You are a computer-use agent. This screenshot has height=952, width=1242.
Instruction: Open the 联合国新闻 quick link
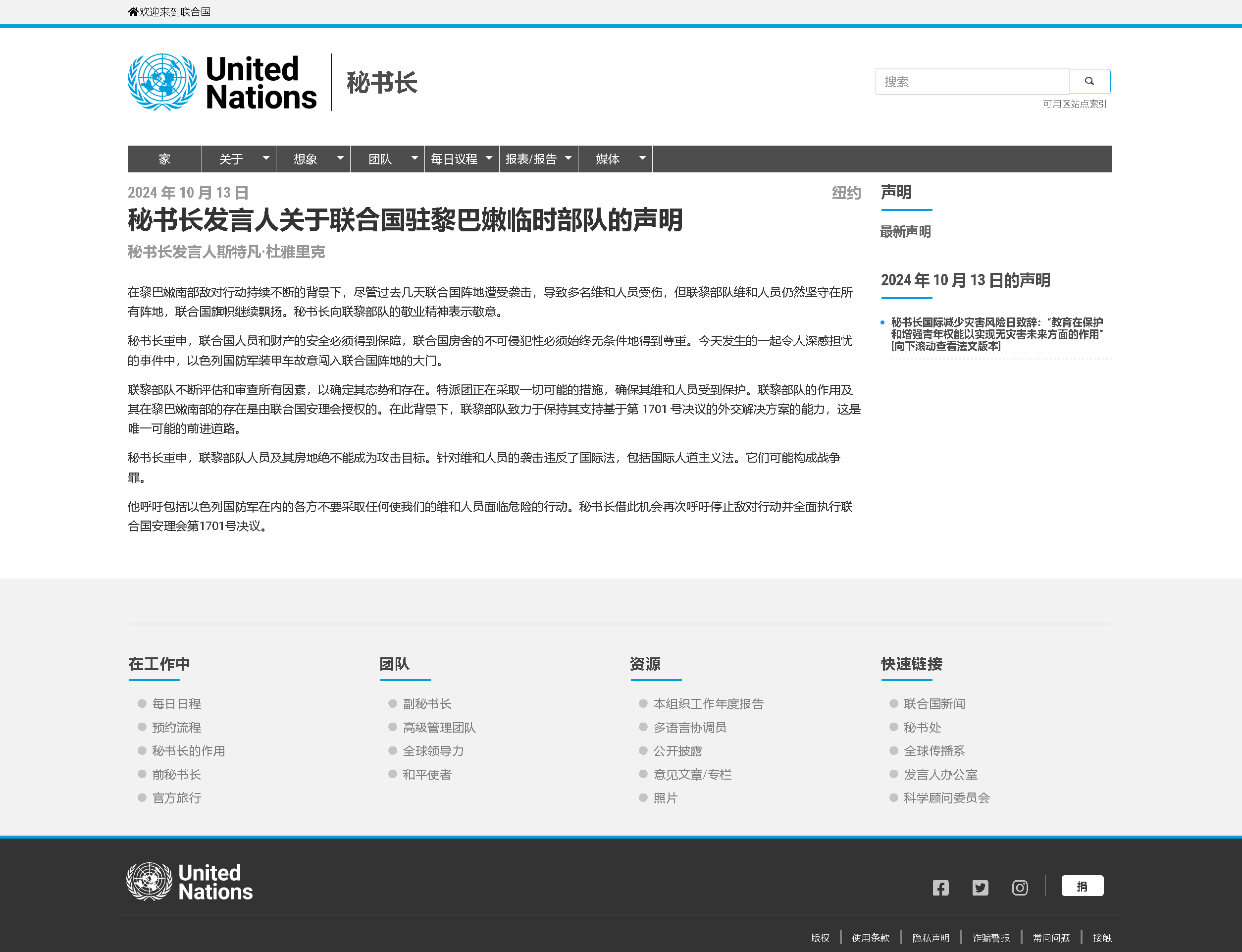point(934,704)
